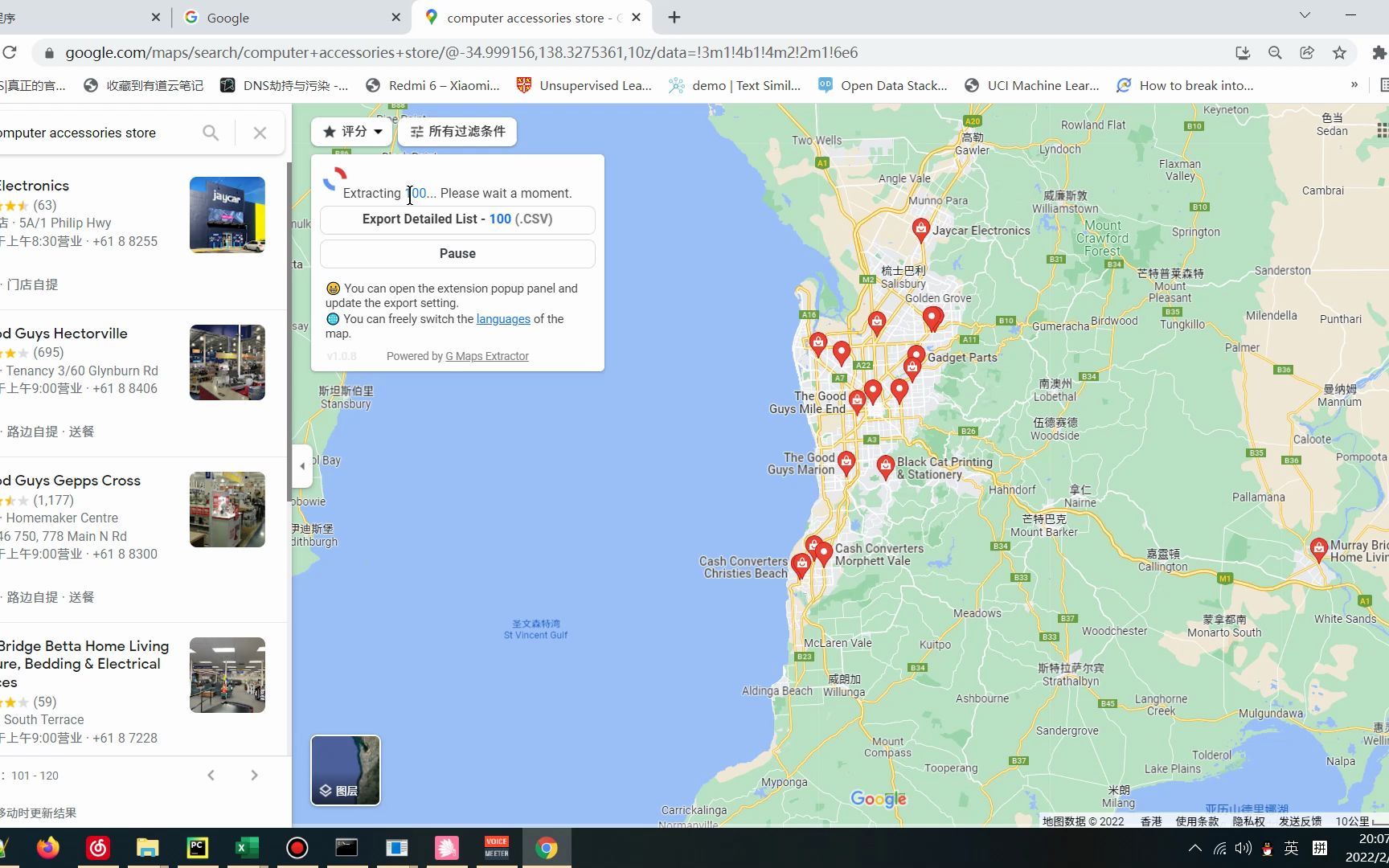Open the extensions puzzle icon
Image resolution: width=1389 pixels, height=868 pixels.
click(1379, 52)
